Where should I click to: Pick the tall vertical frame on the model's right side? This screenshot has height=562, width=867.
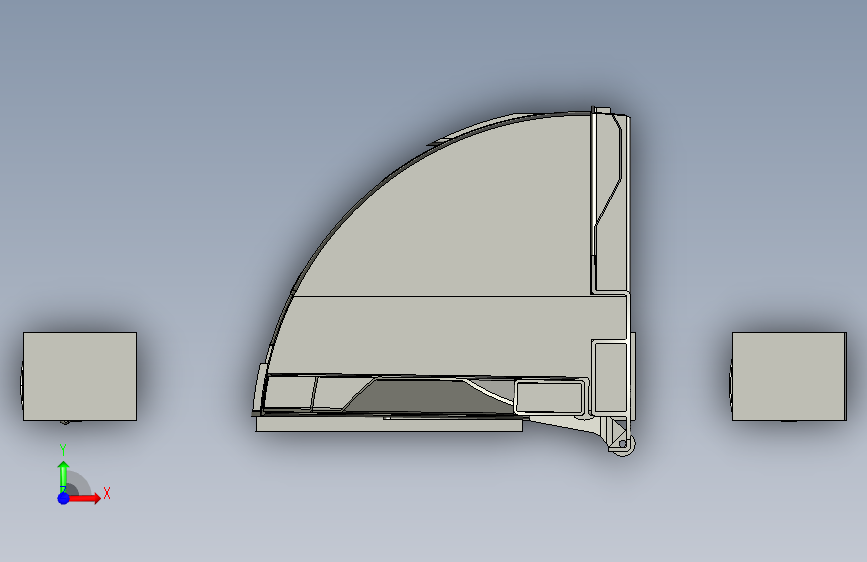tap(610, 202)
